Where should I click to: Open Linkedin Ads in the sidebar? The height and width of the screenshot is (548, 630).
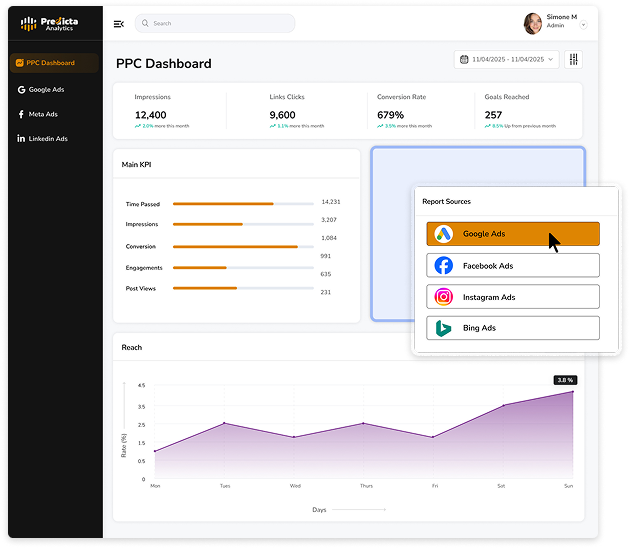tap(47, 139)
